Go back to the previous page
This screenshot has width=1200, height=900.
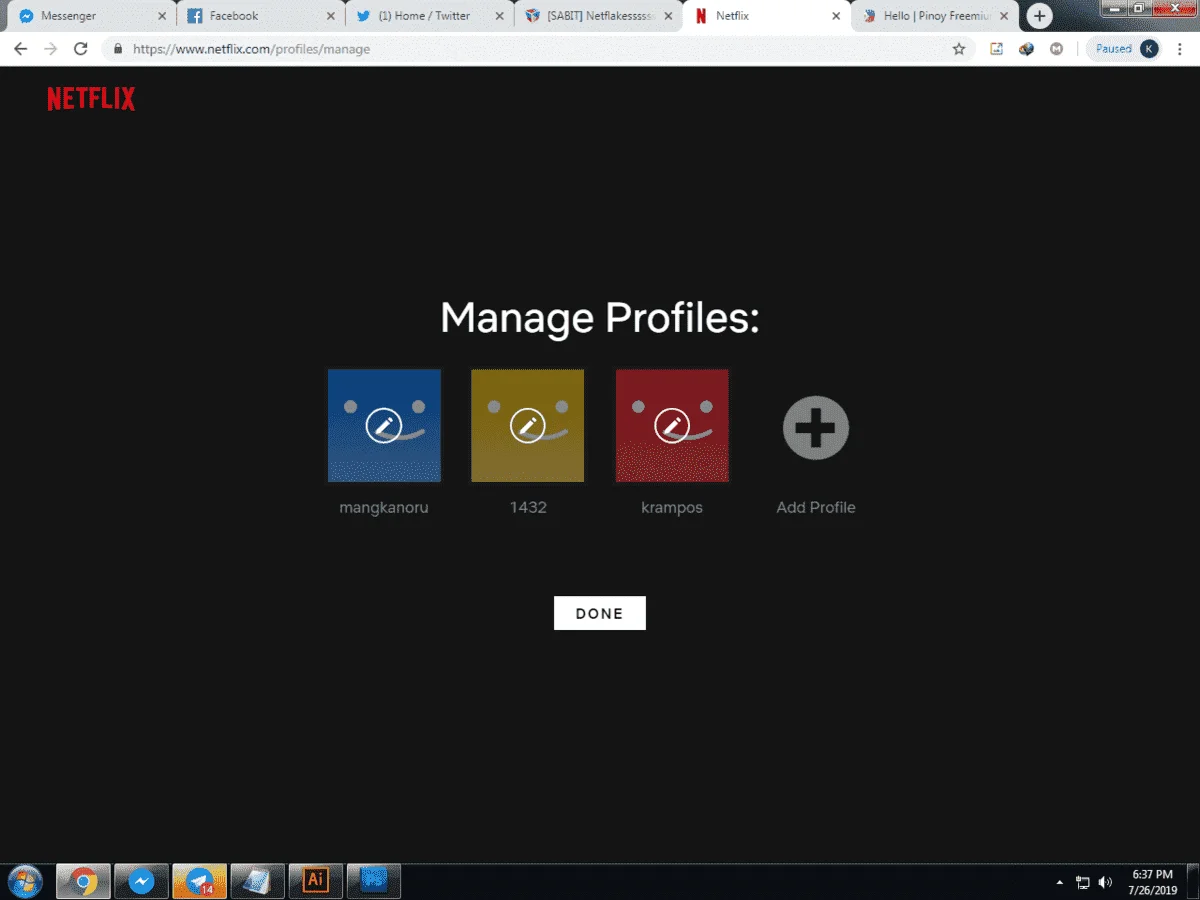pyautogui.click(x=20, y=48)
